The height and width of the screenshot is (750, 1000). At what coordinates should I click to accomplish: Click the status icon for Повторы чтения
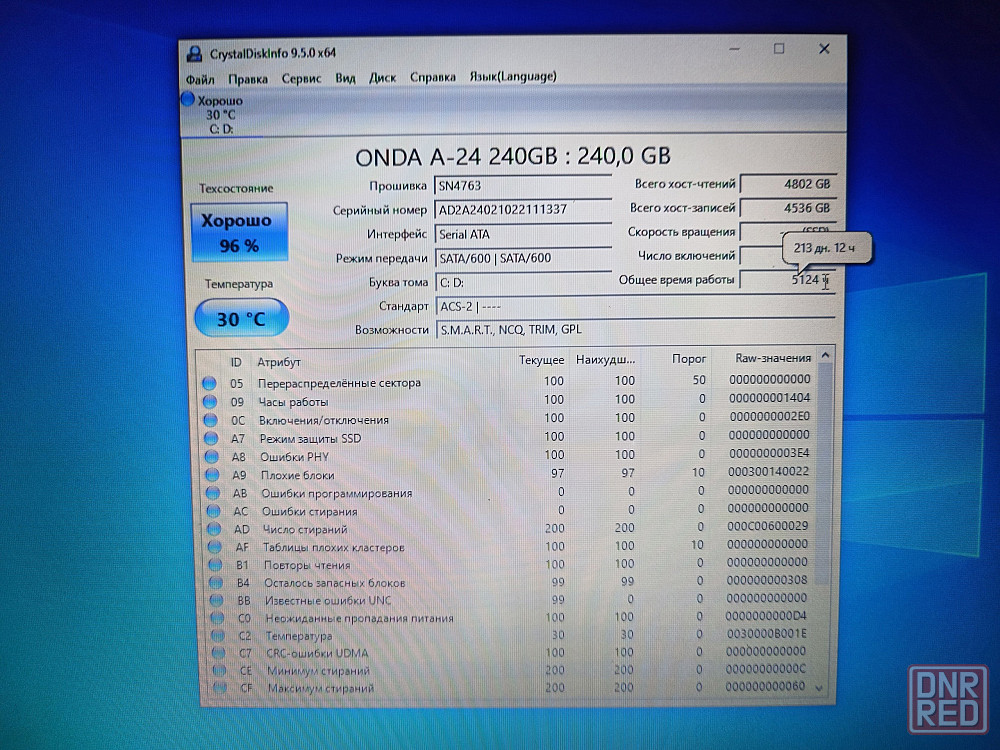[216, 564]
